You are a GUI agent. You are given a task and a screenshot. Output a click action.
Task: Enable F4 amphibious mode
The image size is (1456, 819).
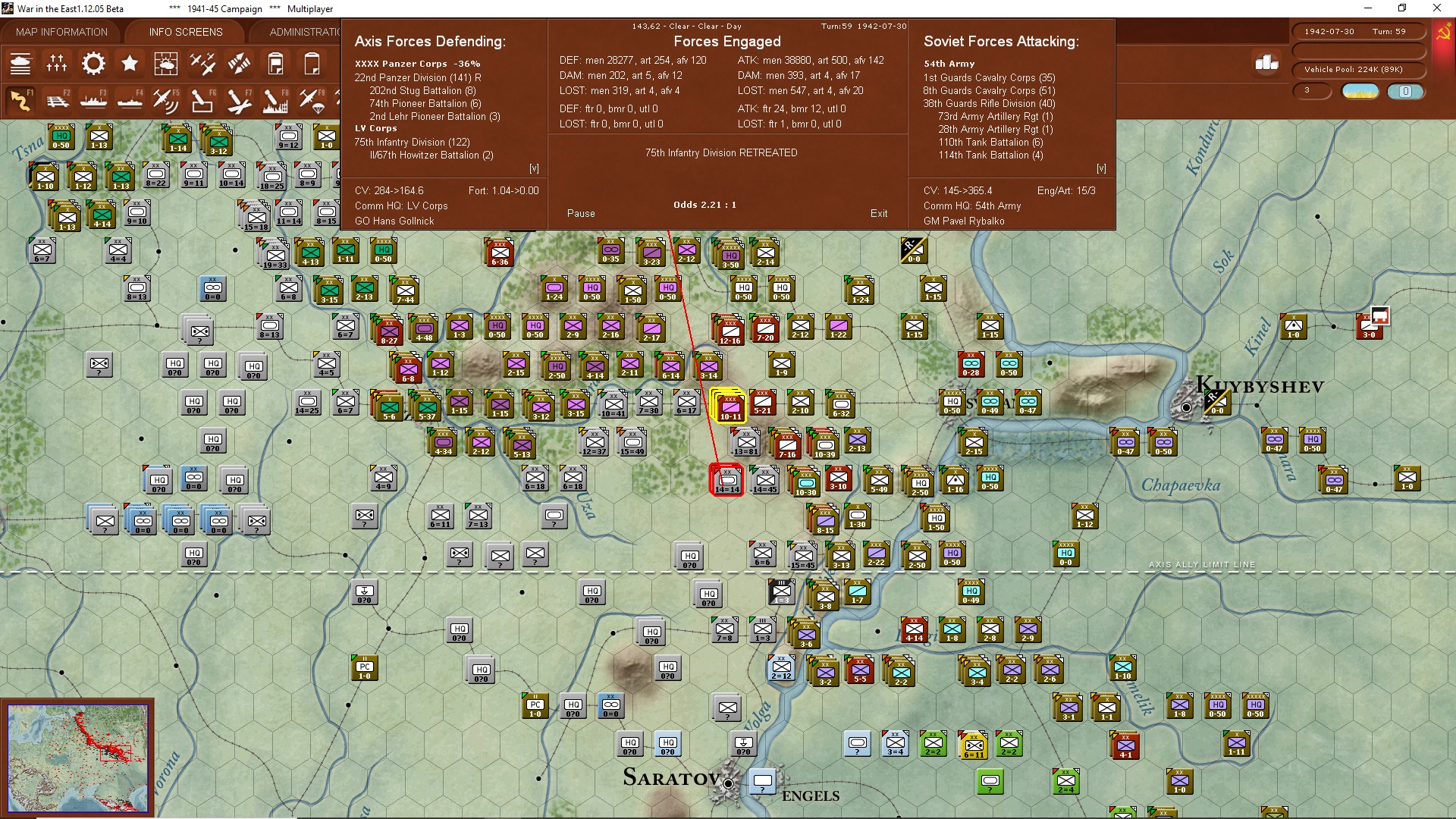pyautogui.click(x=130, y=100)
